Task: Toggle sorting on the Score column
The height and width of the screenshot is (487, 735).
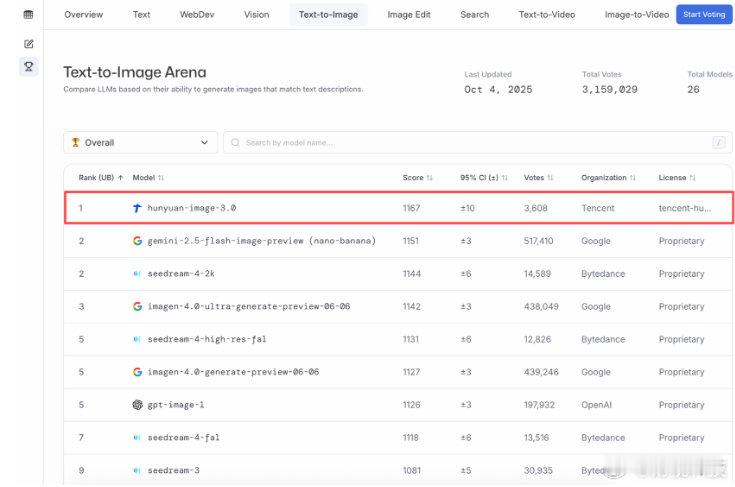Action: click(x=417, y=177)
